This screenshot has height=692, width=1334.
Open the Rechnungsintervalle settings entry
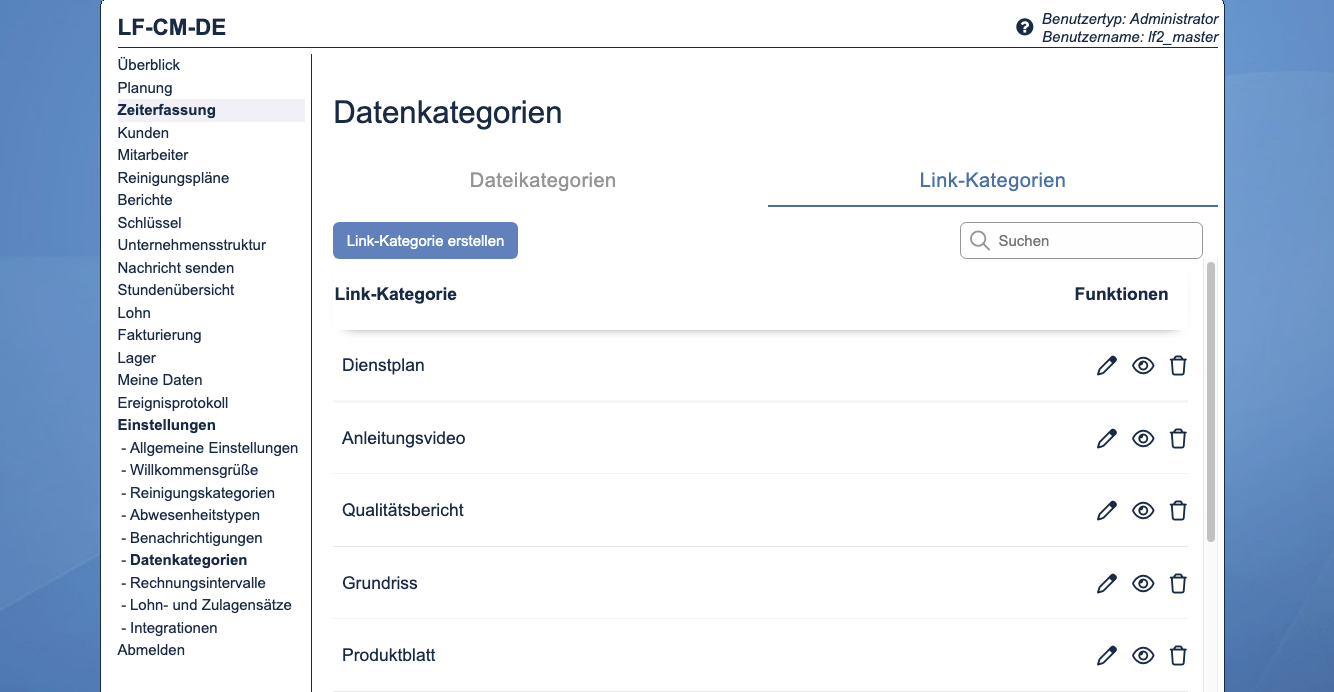(x=196, y=582)
